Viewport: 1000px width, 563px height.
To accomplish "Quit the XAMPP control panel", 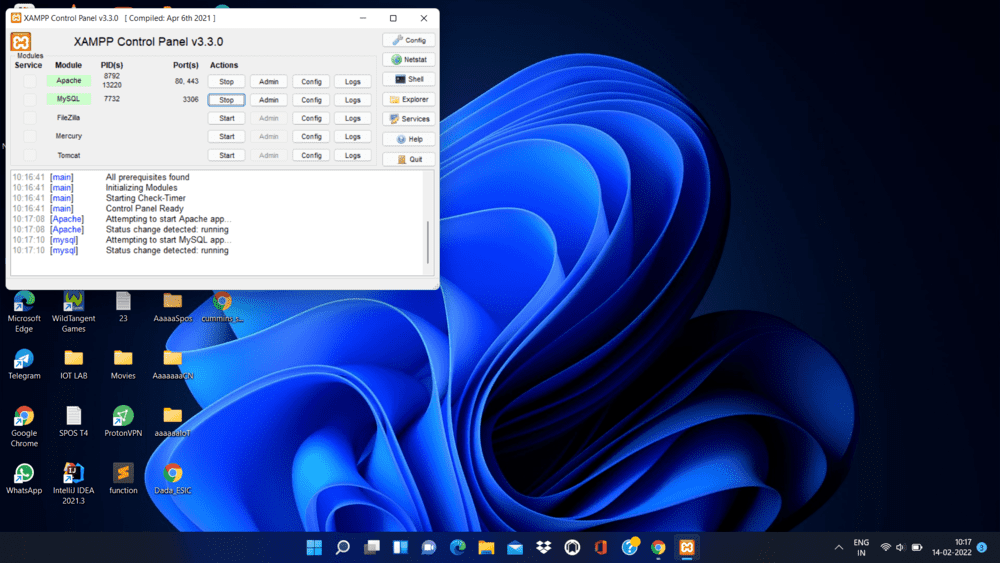I will (408, 159).
